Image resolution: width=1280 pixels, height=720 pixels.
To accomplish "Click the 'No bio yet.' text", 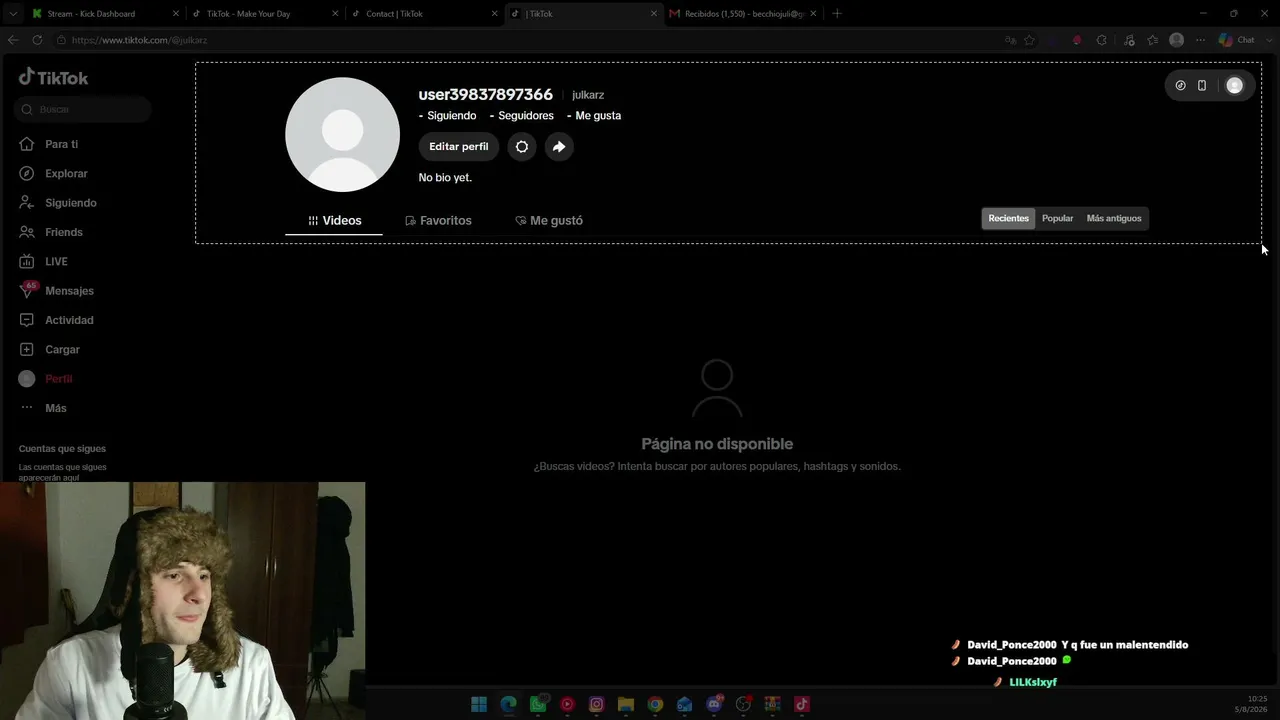I will (x=445, y=178).
